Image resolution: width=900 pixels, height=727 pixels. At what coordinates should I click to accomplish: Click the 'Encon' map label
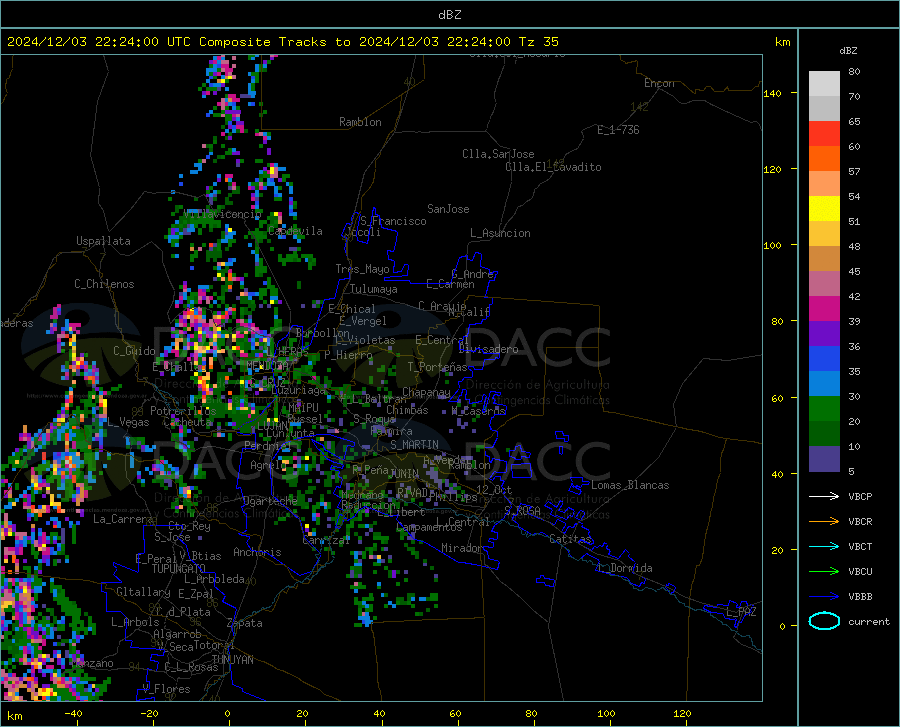click(x=659, y=83)
